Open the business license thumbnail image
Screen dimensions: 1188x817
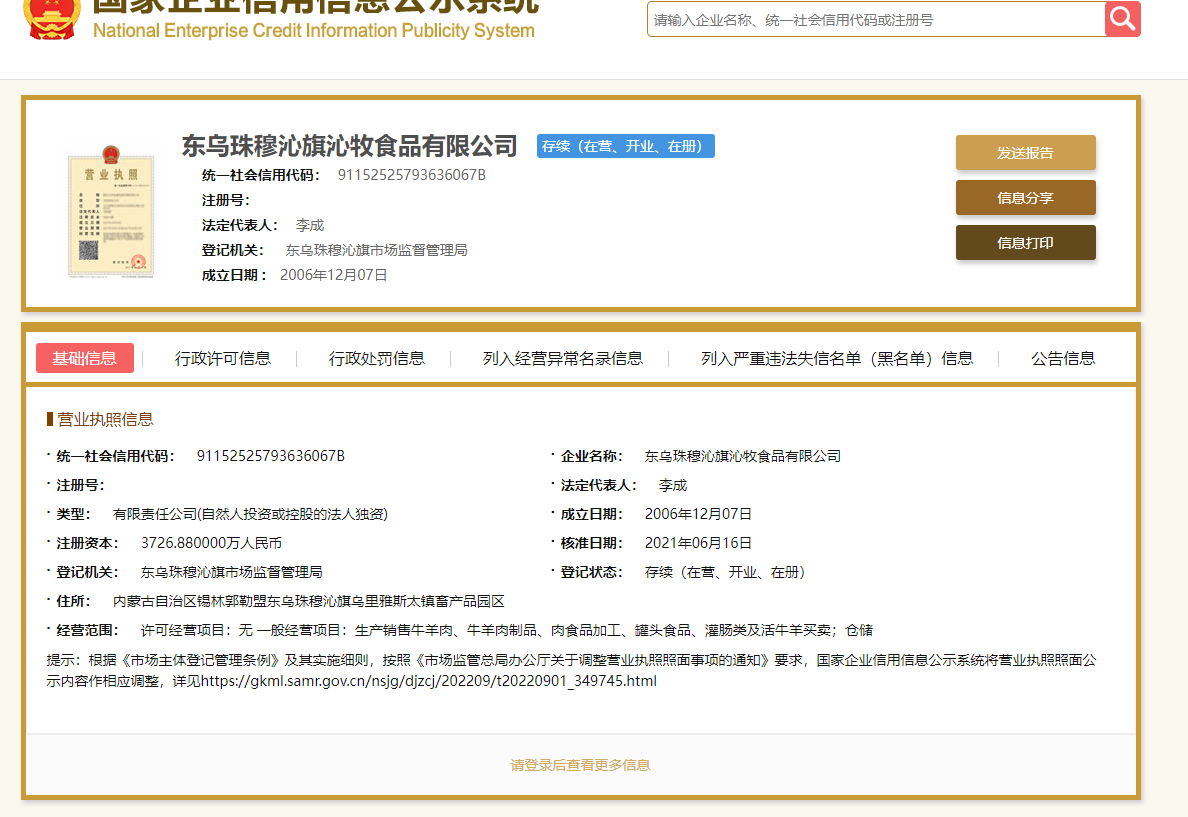(111, 210)
